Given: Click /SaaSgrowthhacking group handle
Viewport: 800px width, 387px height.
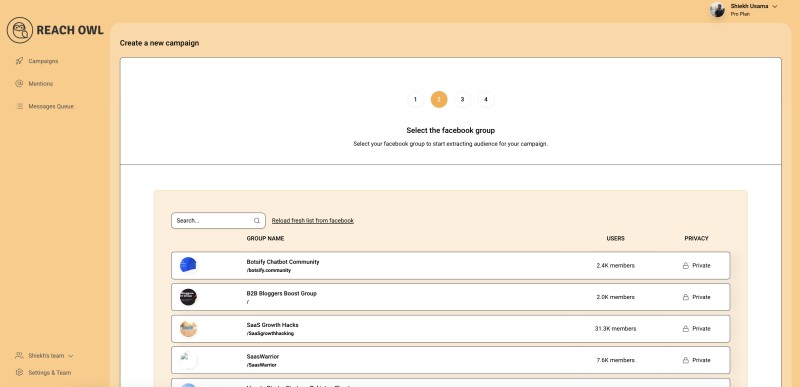Looking at the screenshot, I should [270, 333].
